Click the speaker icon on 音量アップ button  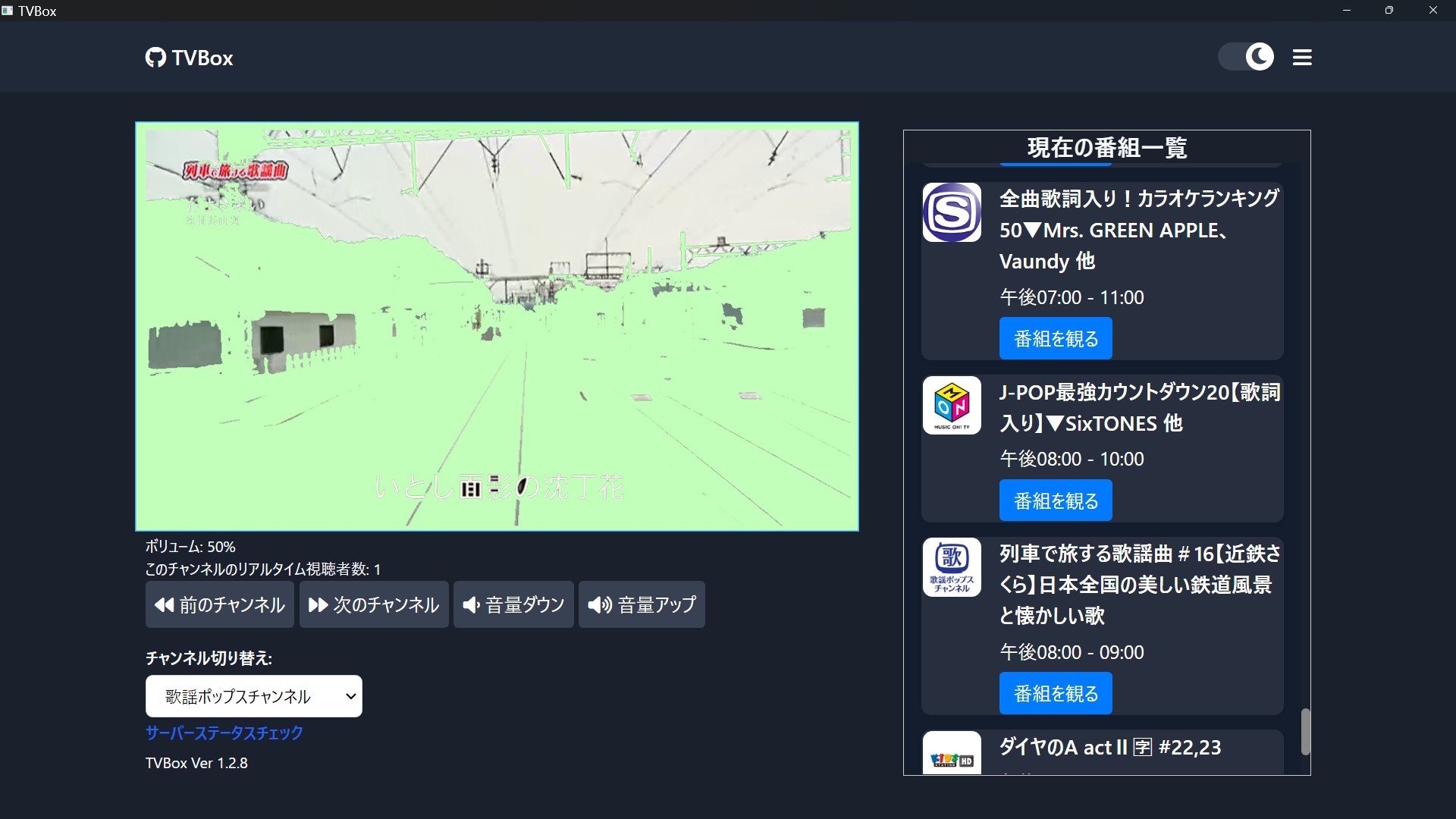tap(598, 604)
